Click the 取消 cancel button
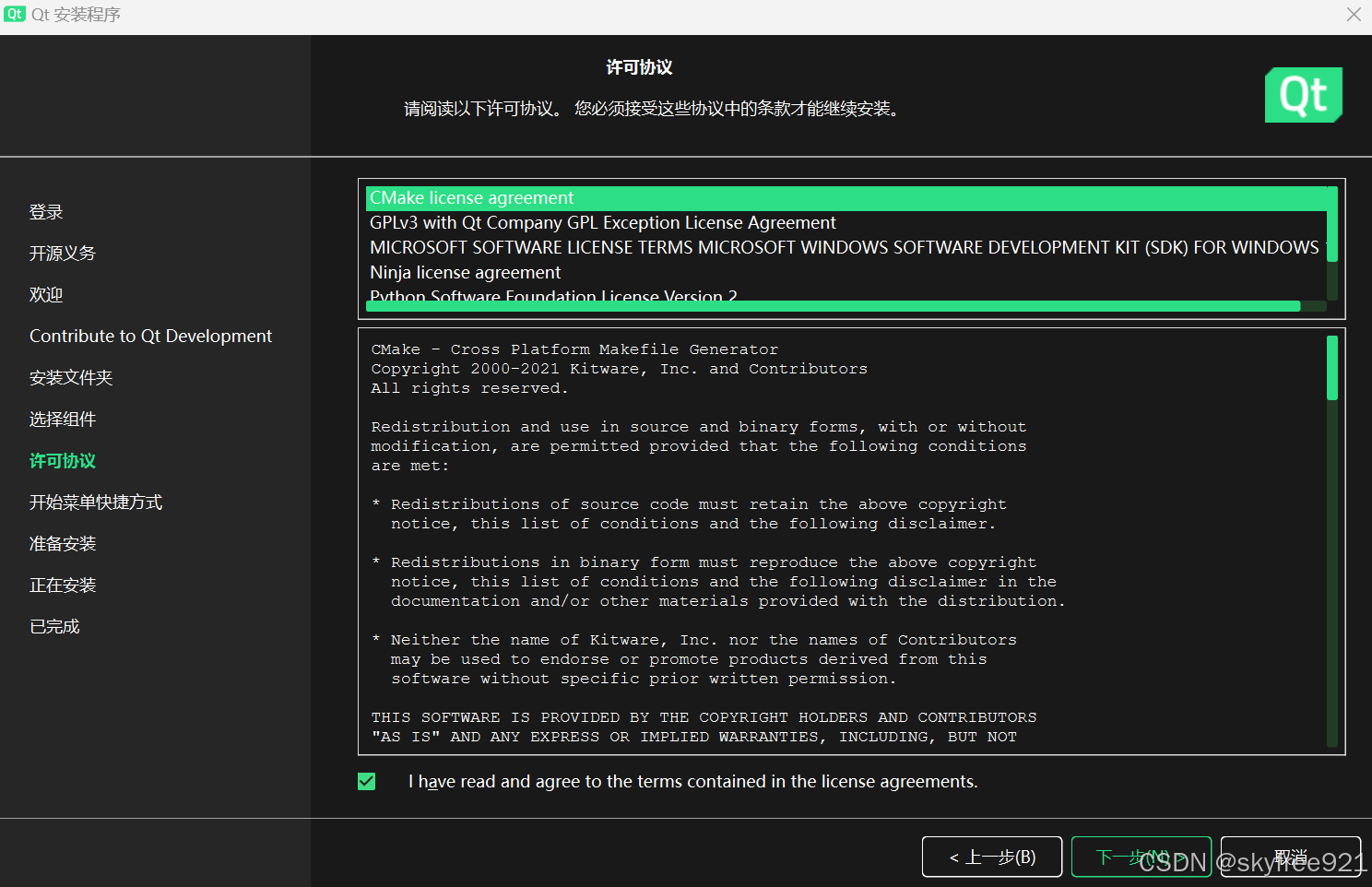The image size is (1372, 887). pos(1291,857)
